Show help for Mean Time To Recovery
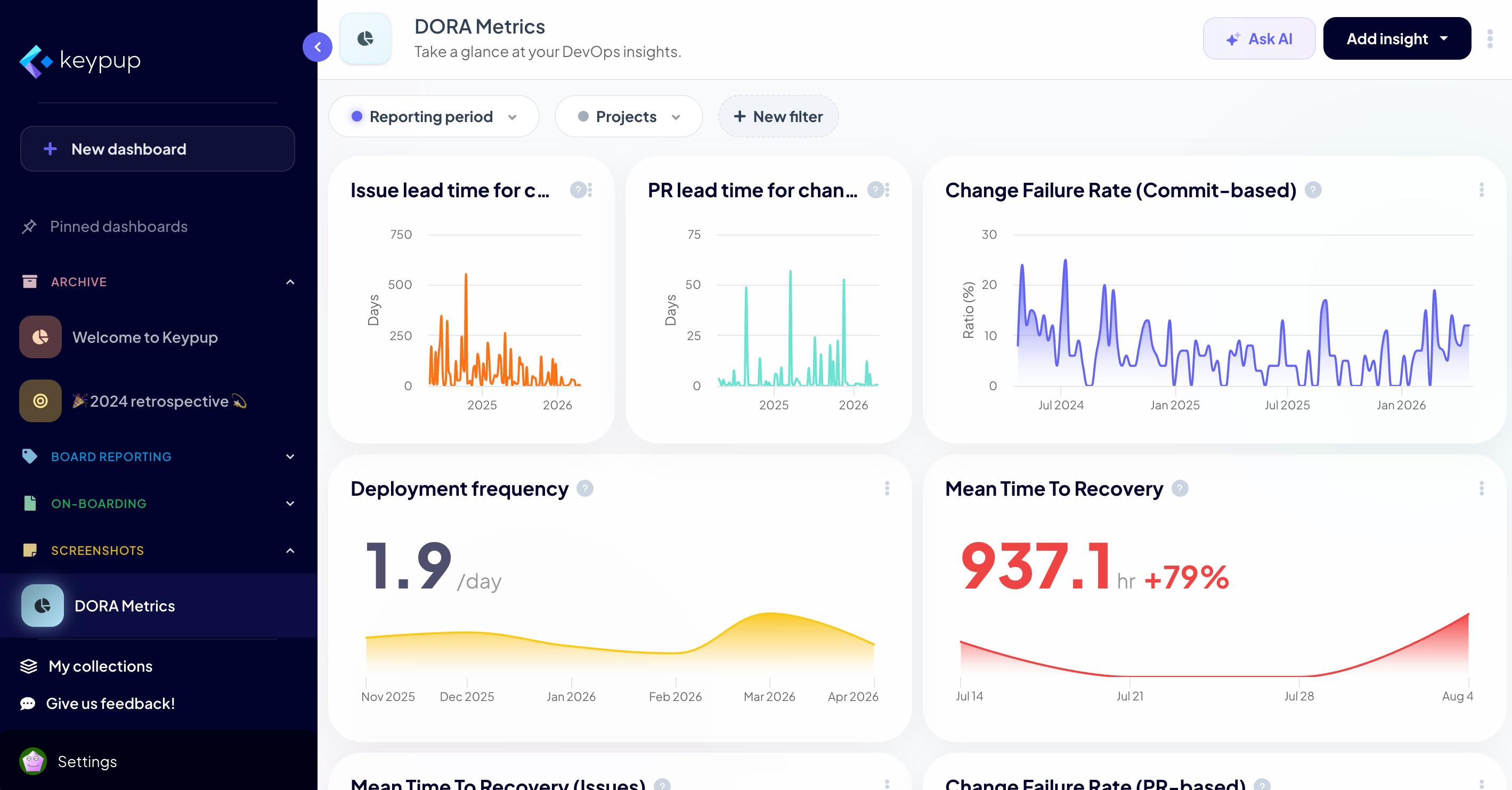Image resolution: width=1512 pixels, height=790 pixels. tap(1180, 489)
